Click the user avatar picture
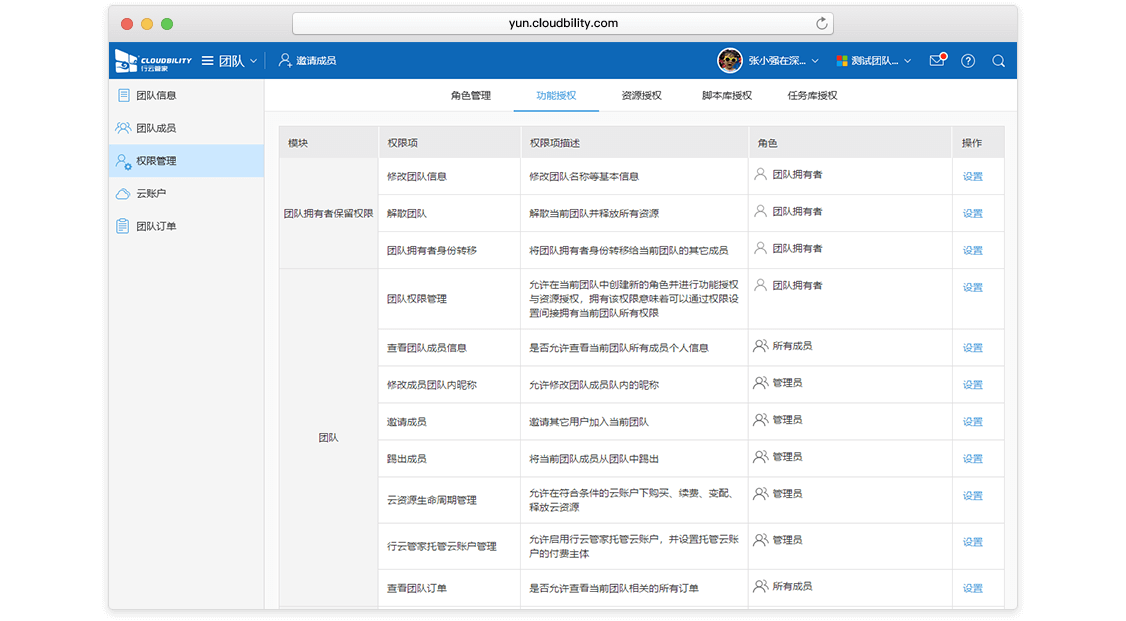This screenshot has width=1126, height=621. 729,61
